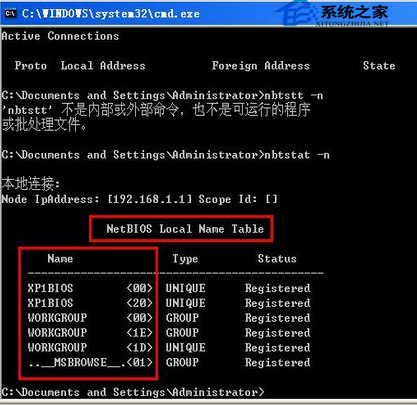Click GROUP type in WORKGROUP <1E> row

tap(182, 333)
